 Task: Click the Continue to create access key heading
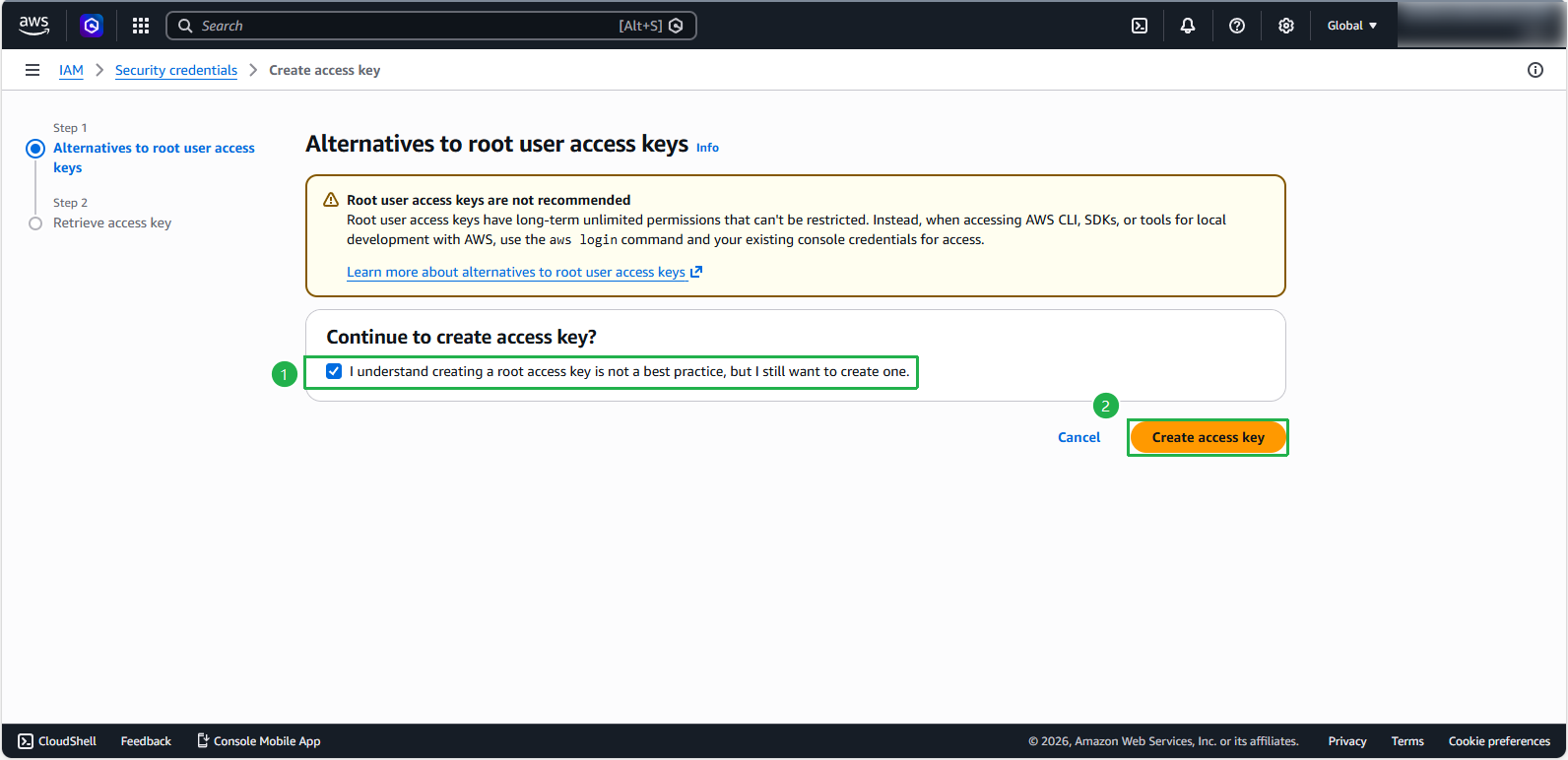(x=462, y=337)
